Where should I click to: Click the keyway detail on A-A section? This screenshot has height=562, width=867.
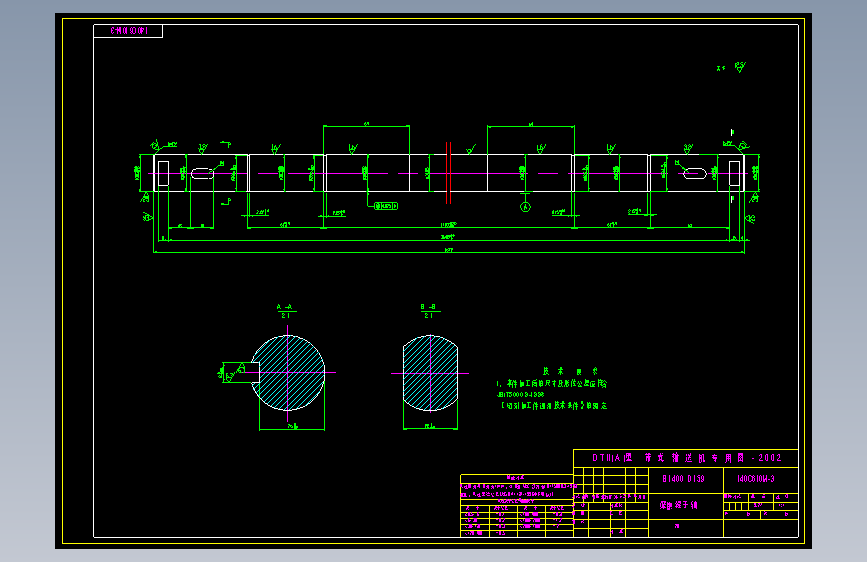pos(239,372)
